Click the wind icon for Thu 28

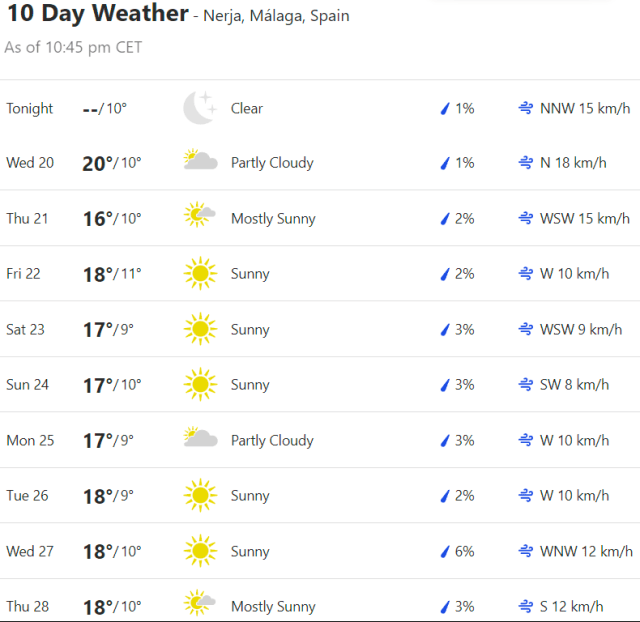(x=525, y=606)
